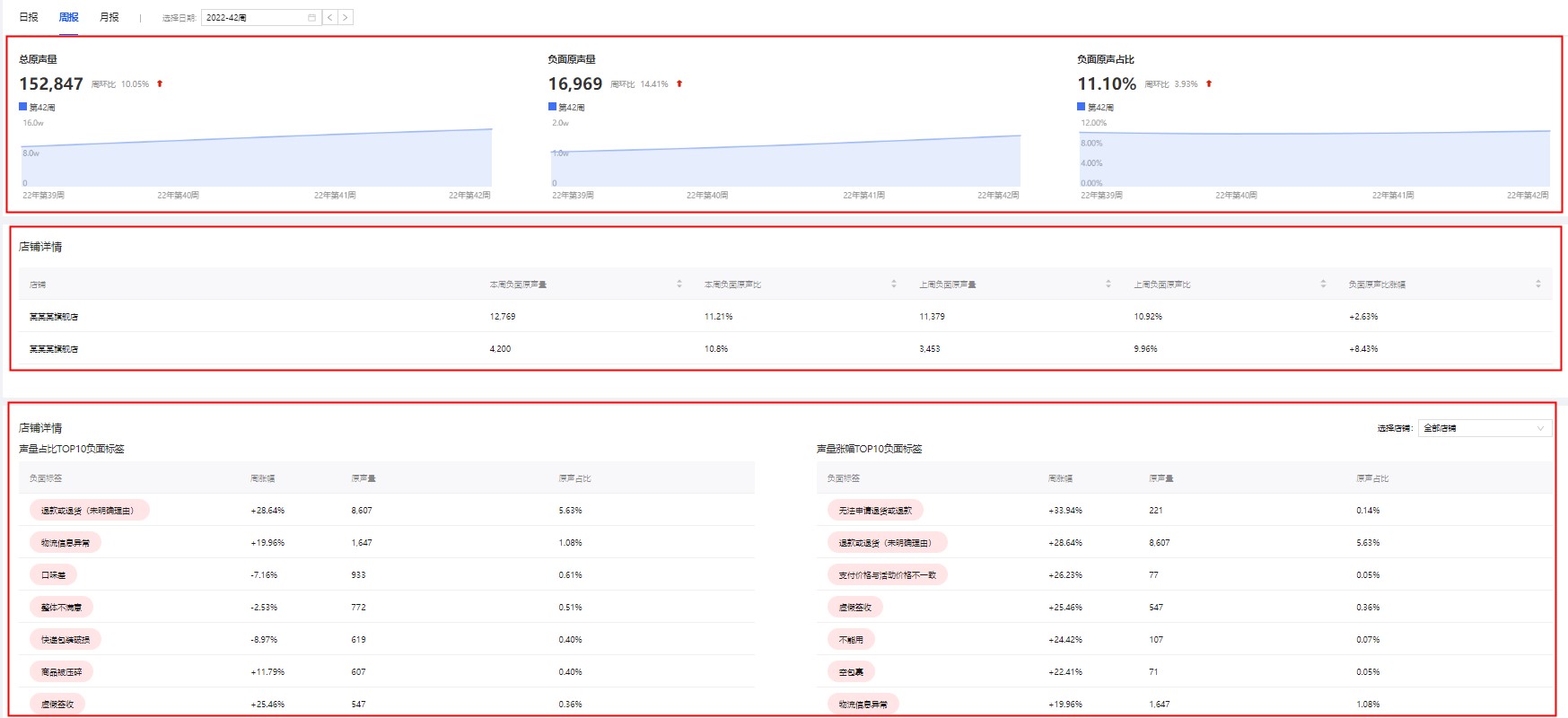
Task: Click 22年第41周 label on 负面原声量 chart
Action: [863, 195]
